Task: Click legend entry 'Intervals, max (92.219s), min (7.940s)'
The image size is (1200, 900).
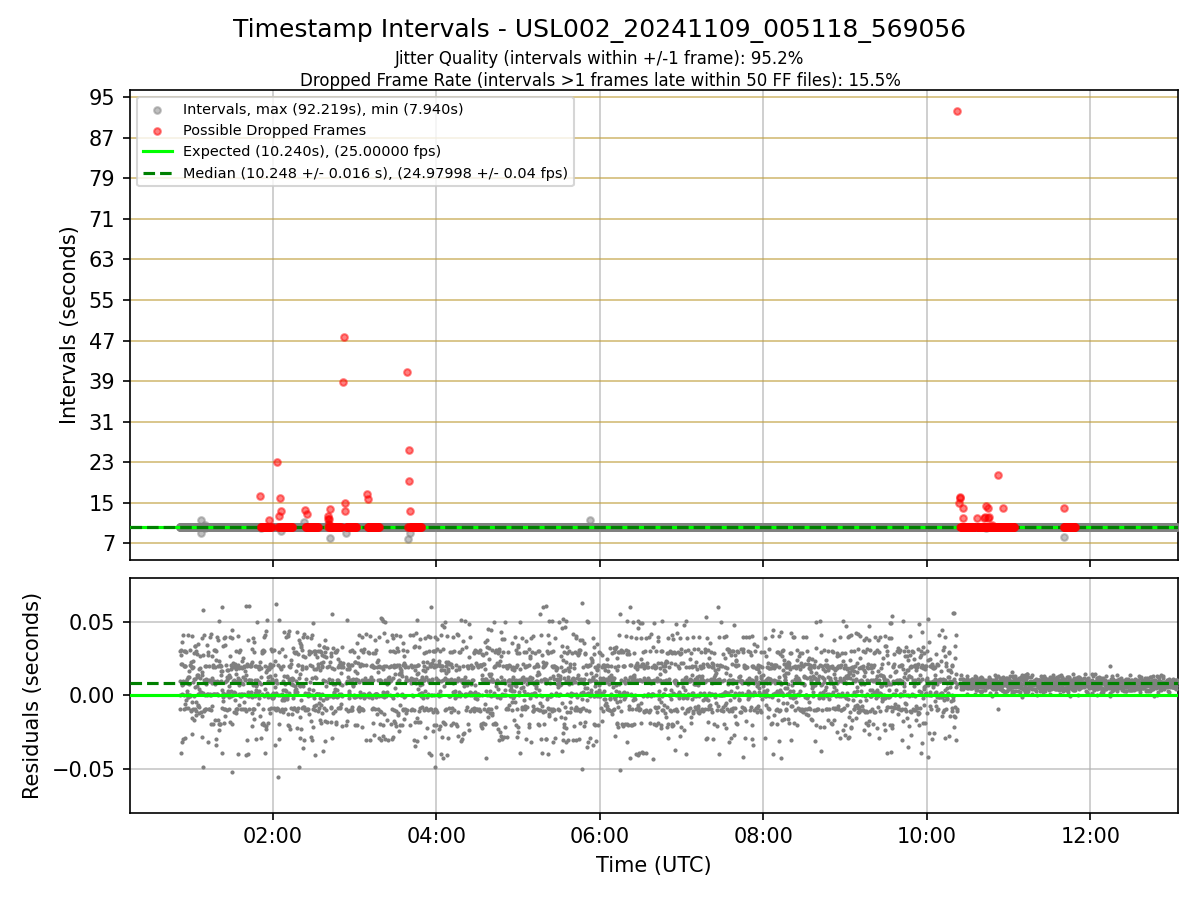Action: click(323, 109)
